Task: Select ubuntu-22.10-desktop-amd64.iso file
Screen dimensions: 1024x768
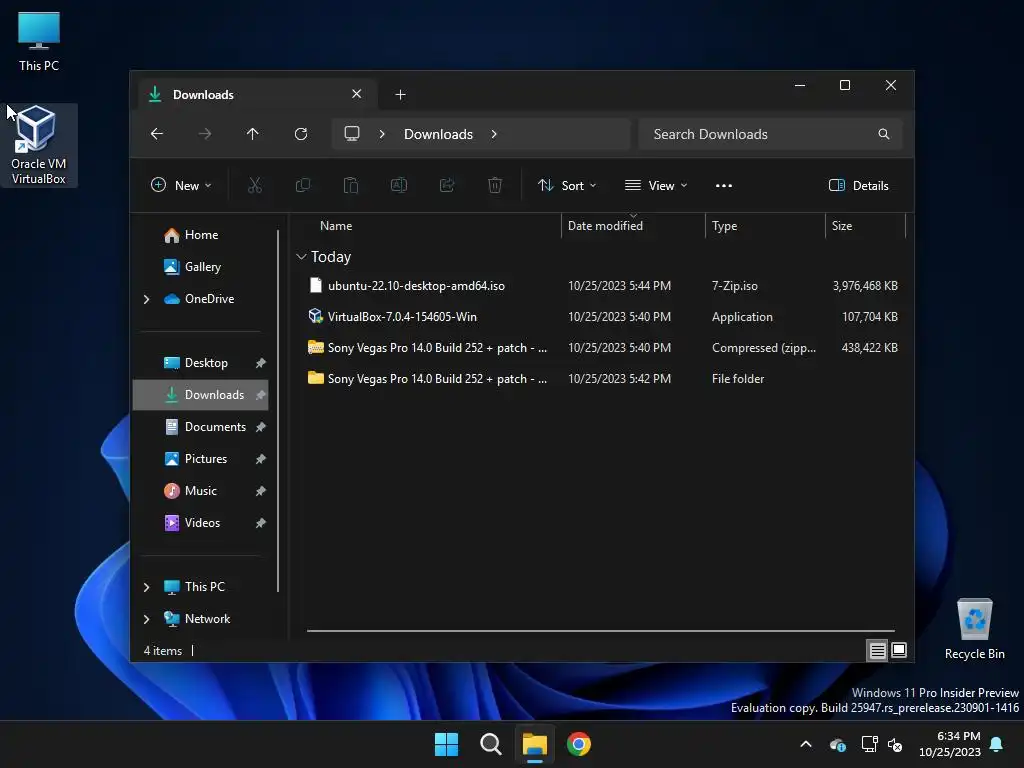Action: click(602, 286)
